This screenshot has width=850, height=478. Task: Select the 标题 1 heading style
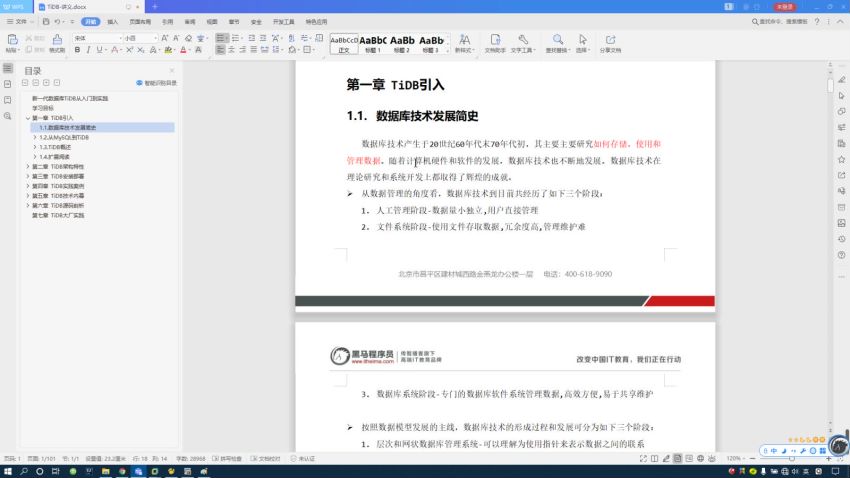(373, 43)
